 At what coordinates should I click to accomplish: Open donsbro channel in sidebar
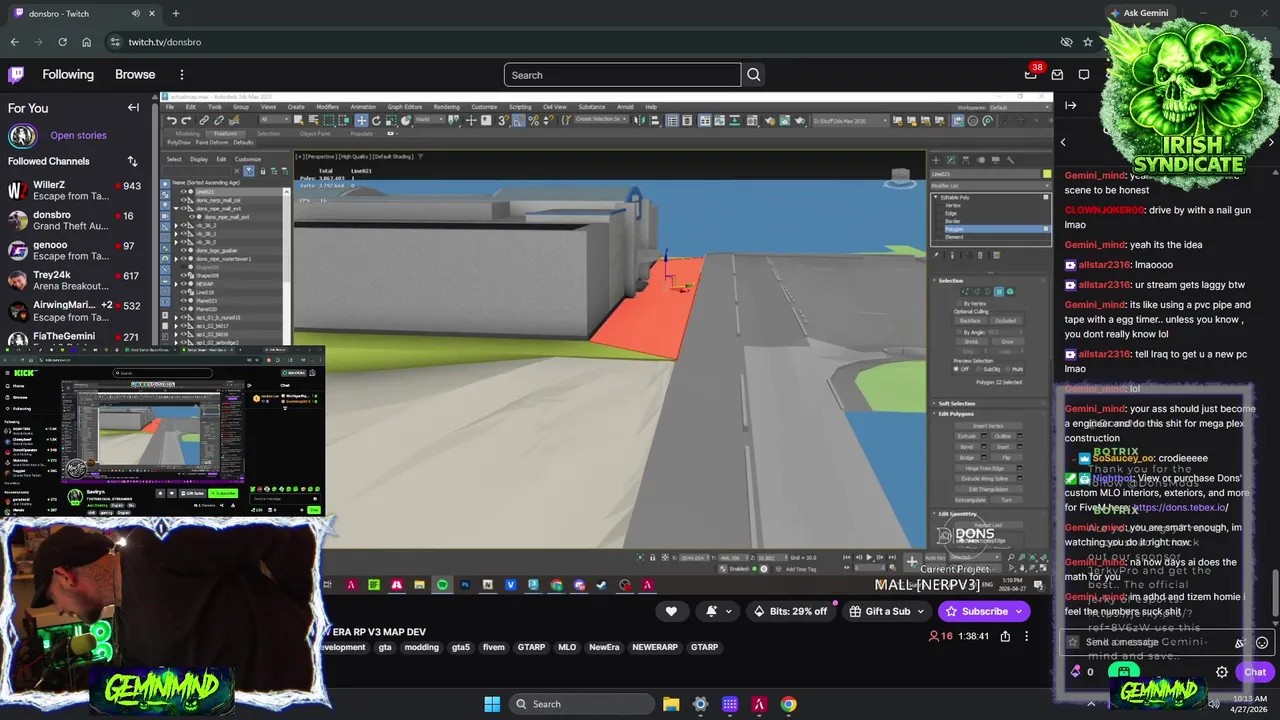(75, 221)
